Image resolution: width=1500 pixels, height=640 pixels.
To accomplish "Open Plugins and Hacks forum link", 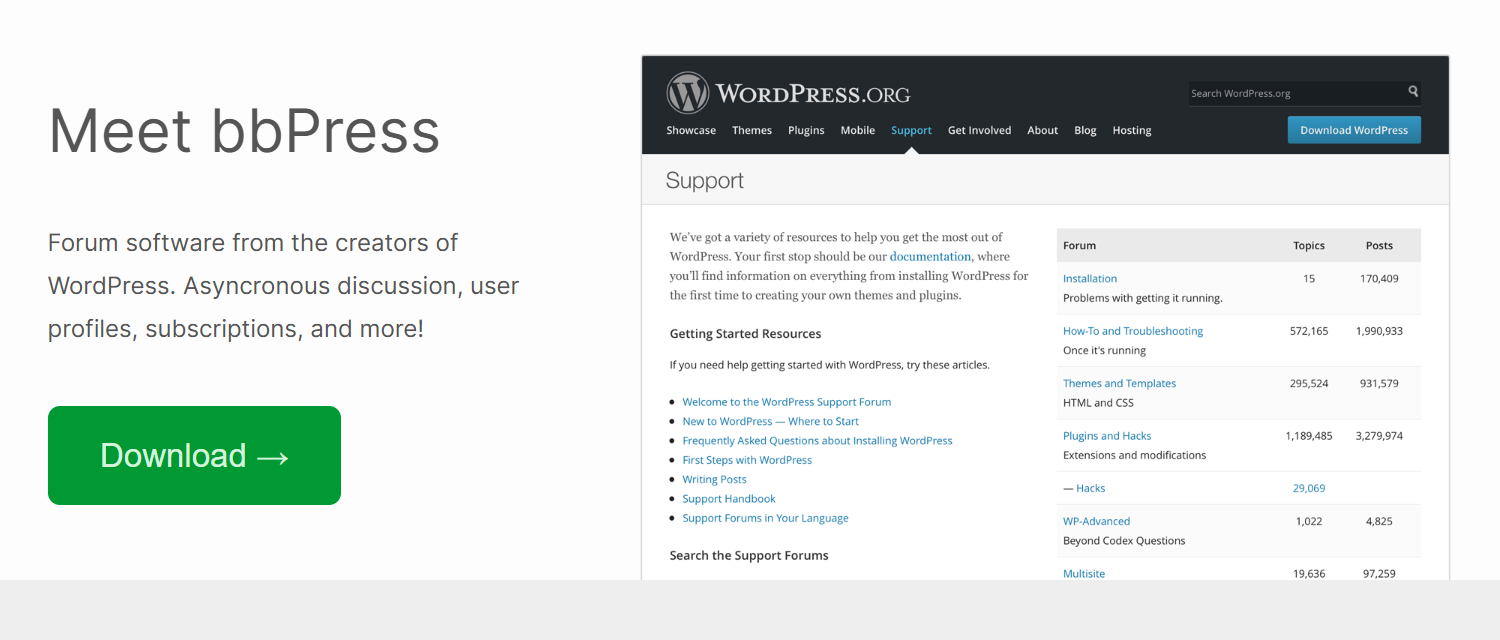I will pyautogui.click(x=1107, y=436).
